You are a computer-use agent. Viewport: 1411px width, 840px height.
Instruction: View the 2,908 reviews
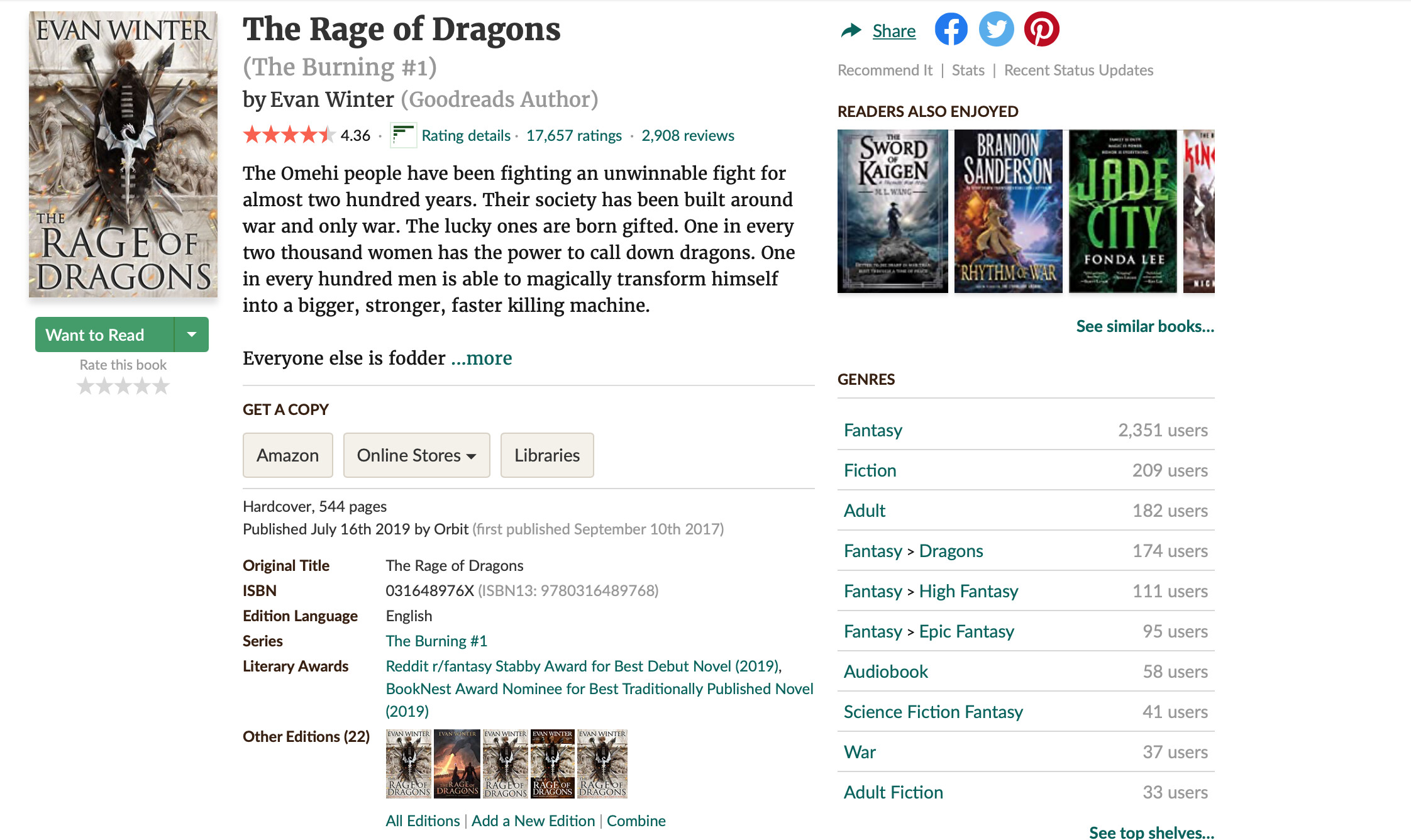687,135
